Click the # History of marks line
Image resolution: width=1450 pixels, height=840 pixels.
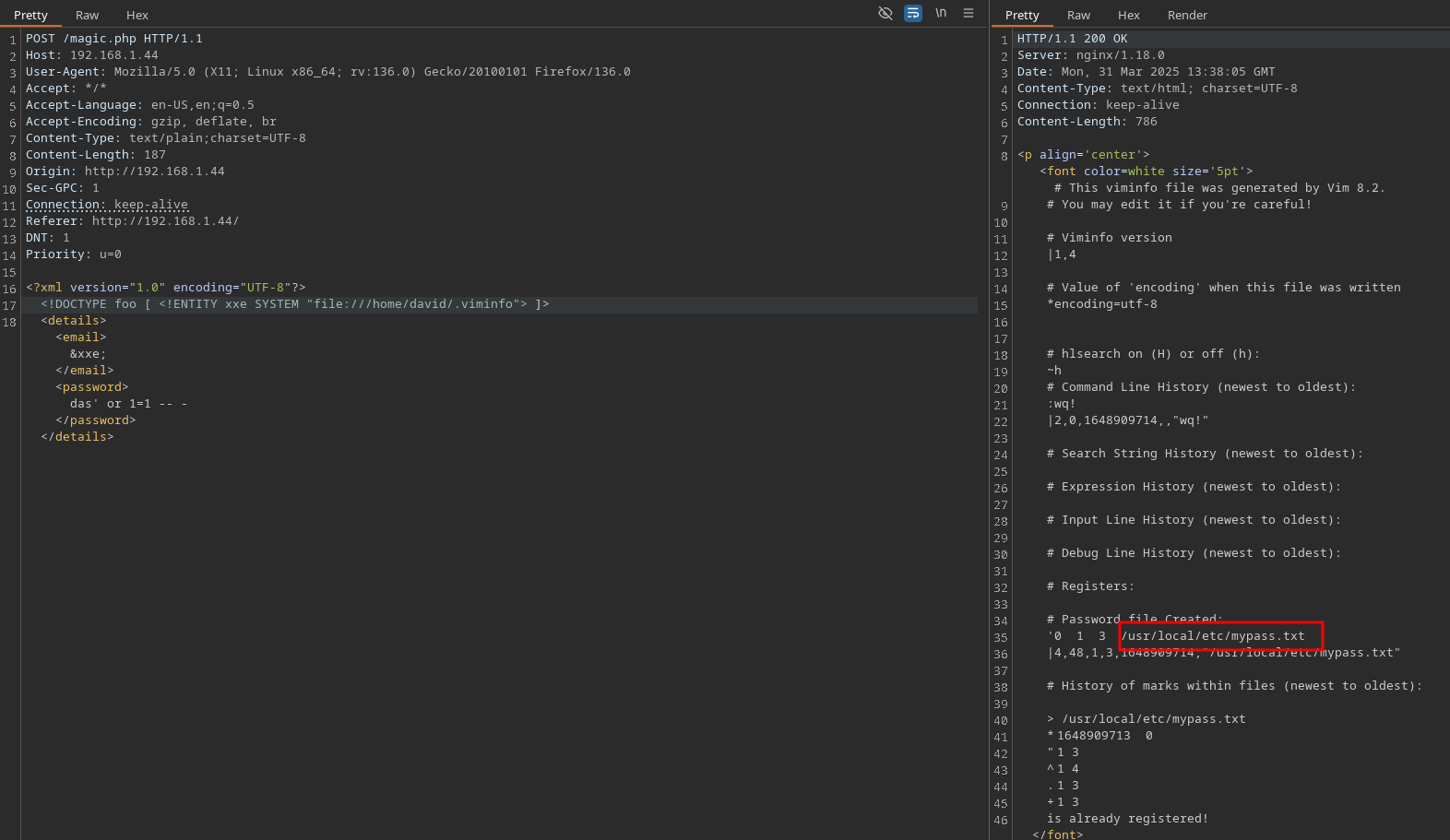coord(1235,686)
